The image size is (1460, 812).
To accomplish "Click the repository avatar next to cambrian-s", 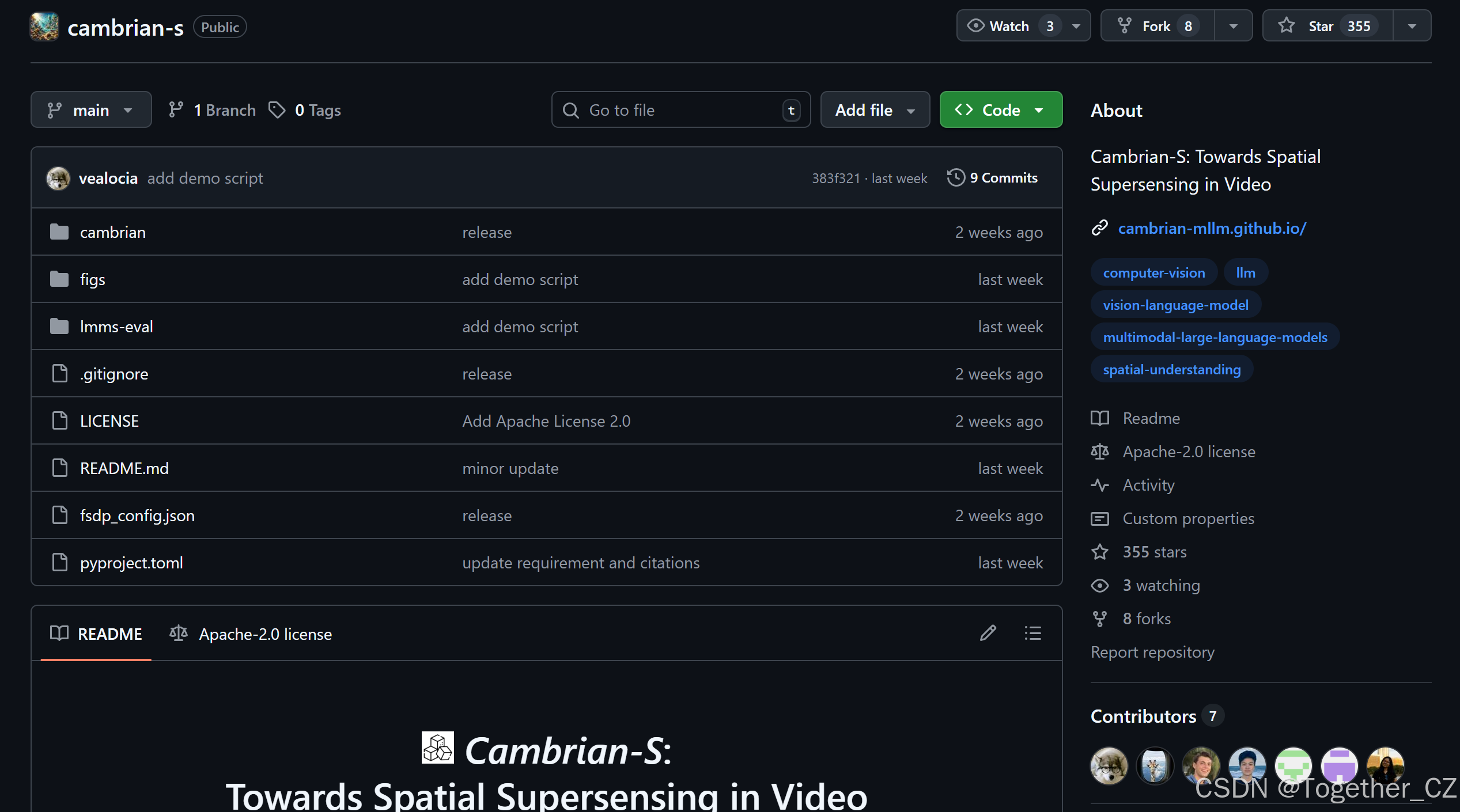I will tap(44, 26).
